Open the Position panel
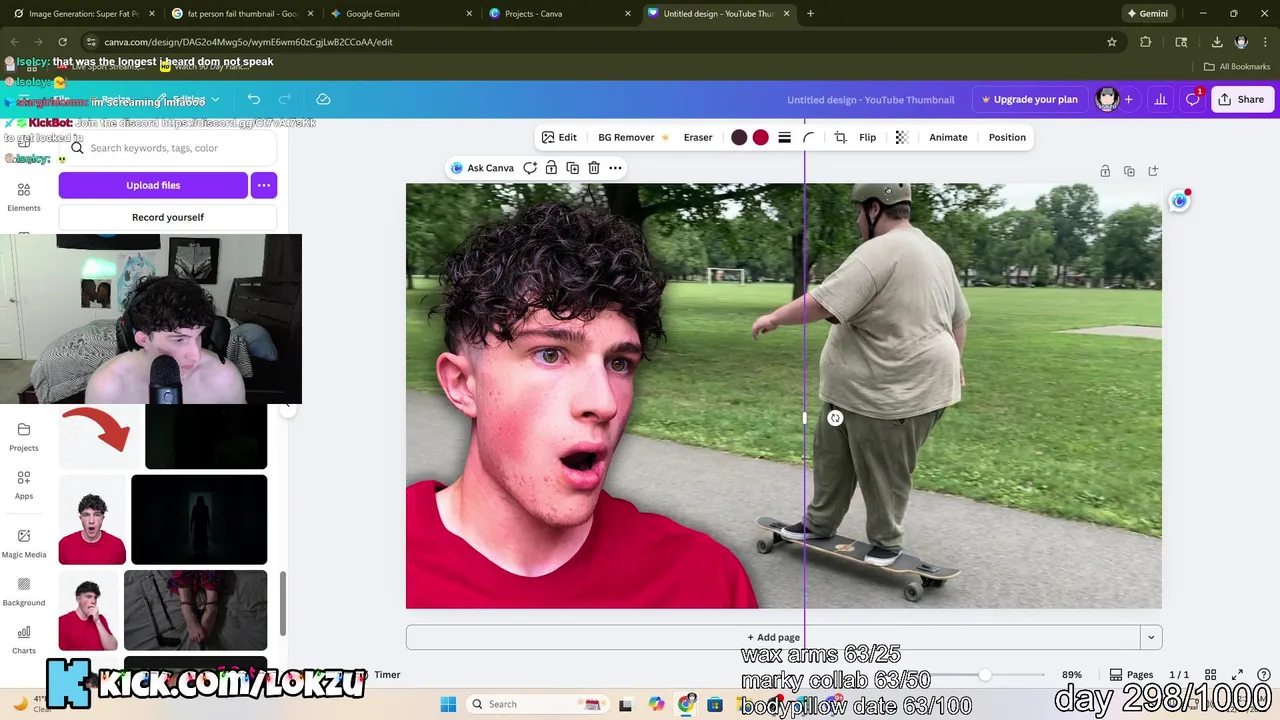Viewport: 1280px width, 720px height. click(1007, 137)
